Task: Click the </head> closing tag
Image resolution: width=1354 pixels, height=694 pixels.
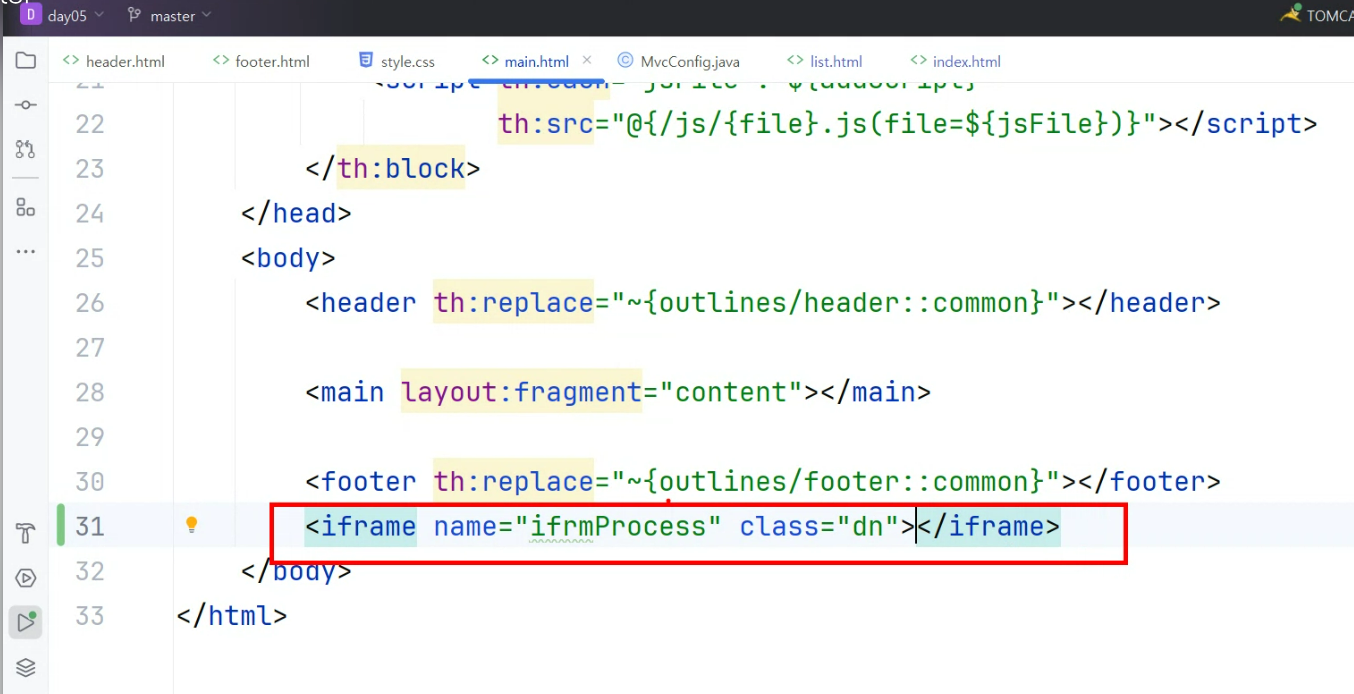Action: [296, 213]
